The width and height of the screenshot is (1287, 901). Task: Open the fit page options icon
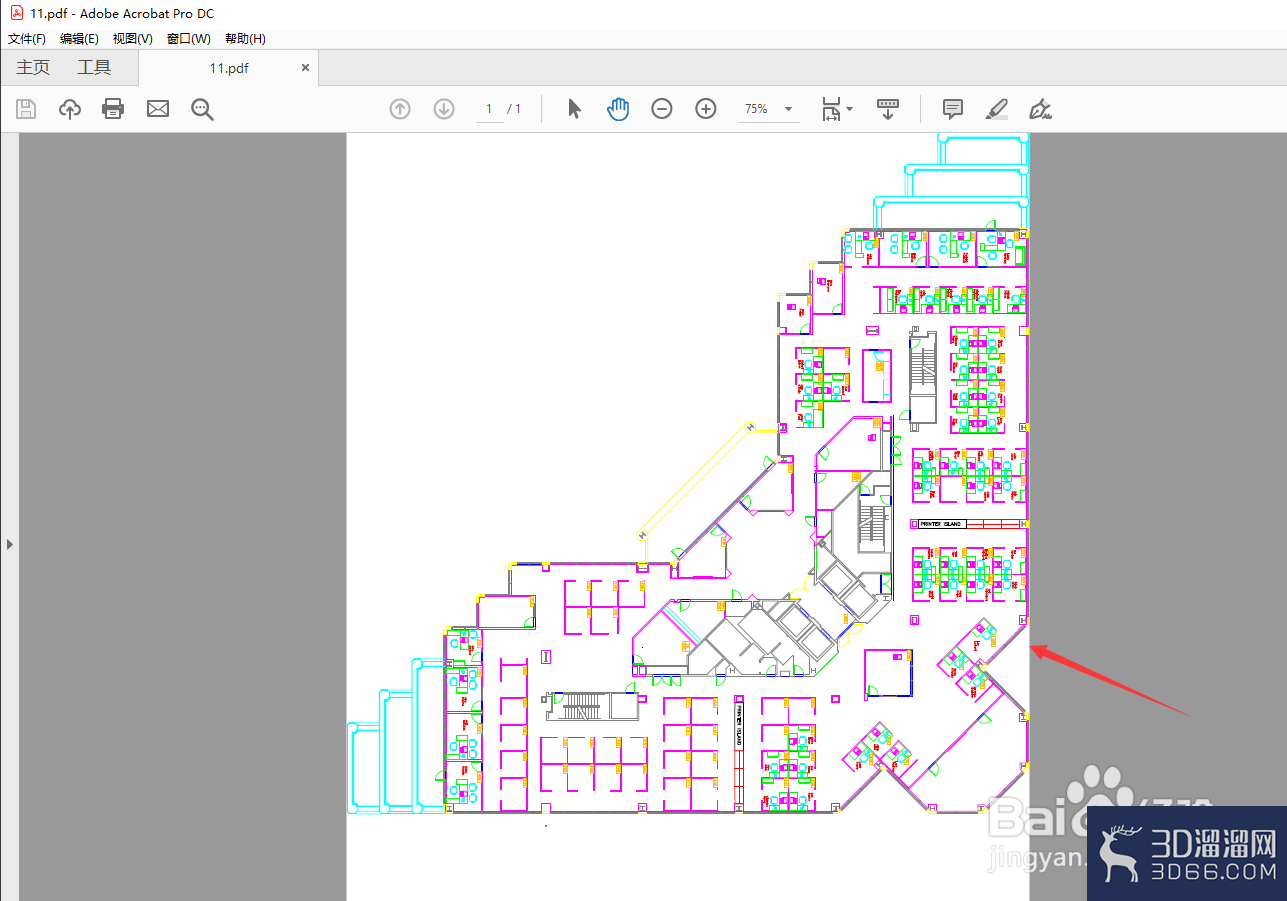click(x=832, y=109)
